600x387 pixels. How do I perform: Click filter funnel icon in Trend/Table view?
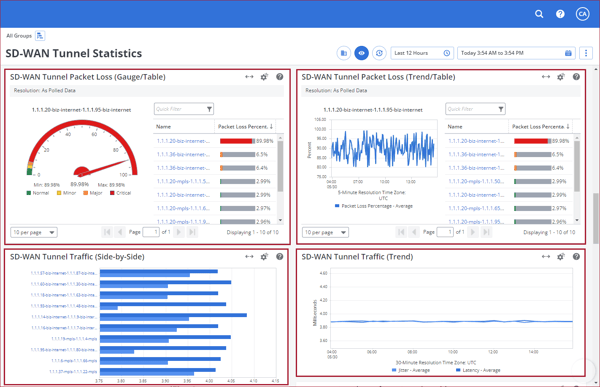(x=501, y=109)
